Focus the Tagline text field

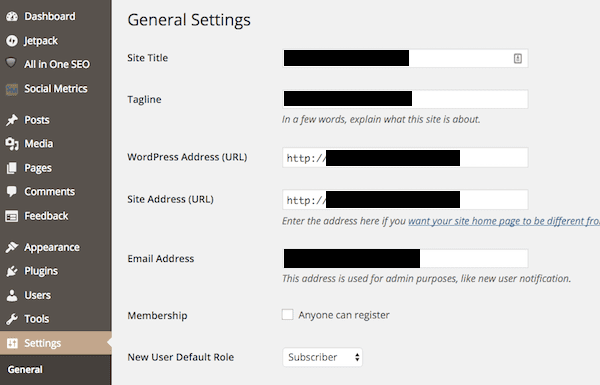point(405,99)
